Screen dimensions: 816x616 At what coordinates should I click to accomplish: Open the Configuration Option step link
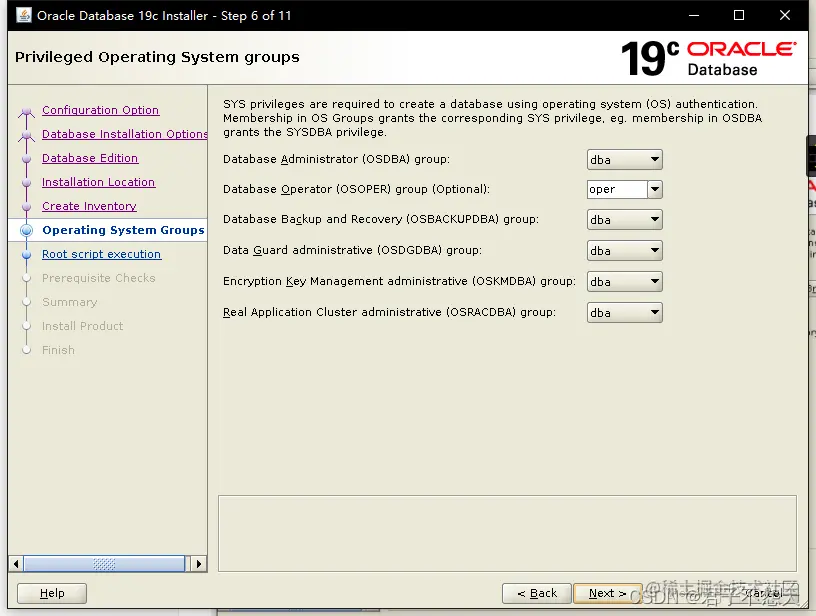click(100, 110)
